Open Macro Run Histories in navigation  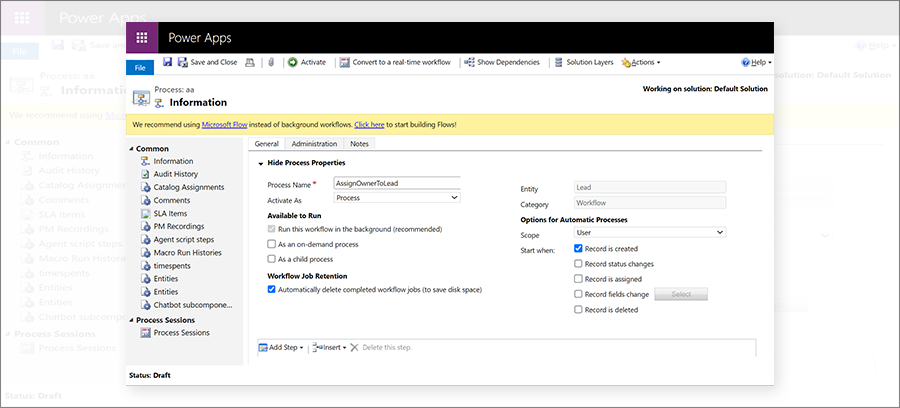pyautogui.click(x=187, y=252)
